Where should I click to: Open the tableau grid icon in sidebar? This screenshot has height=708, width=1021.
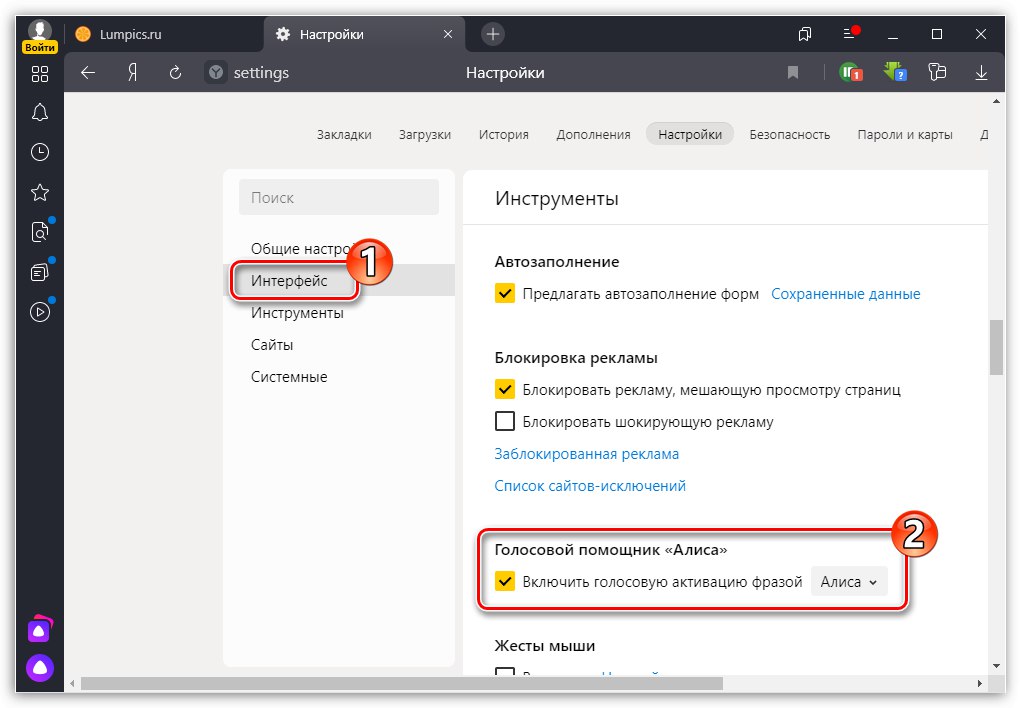point(40,73)
